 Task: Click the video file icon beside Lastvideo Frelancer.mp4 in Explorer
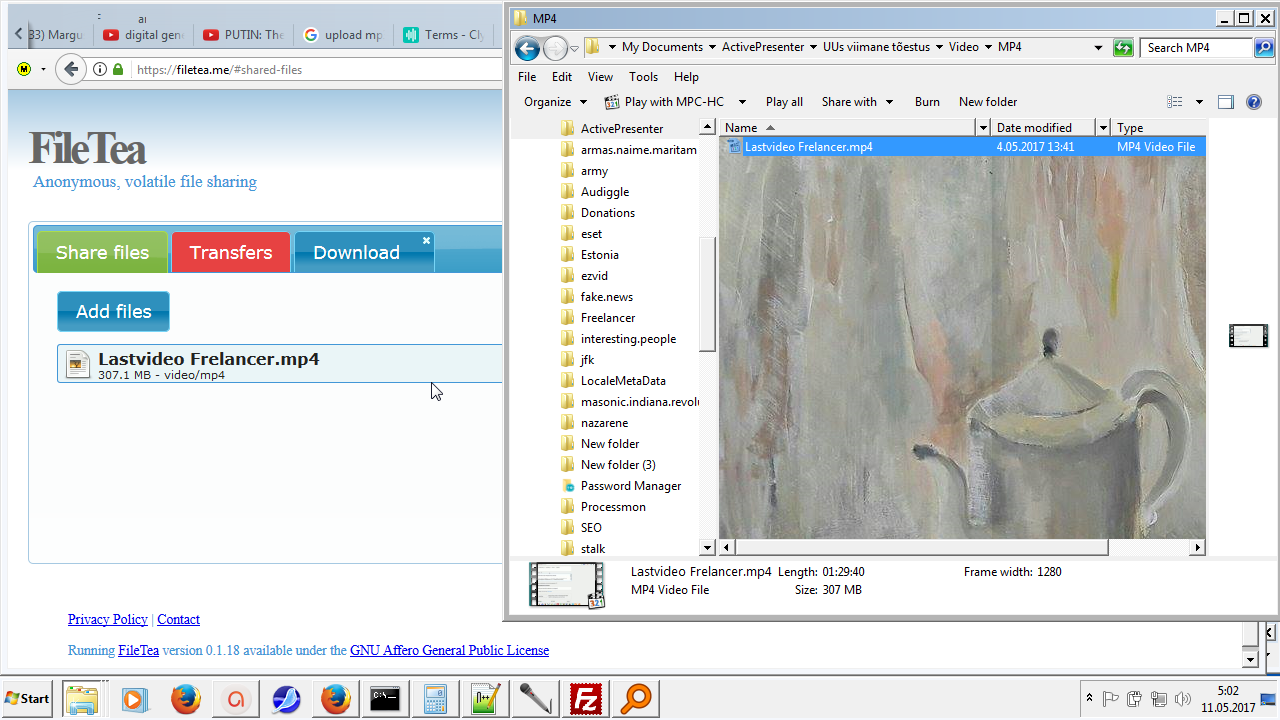(735, 146)
